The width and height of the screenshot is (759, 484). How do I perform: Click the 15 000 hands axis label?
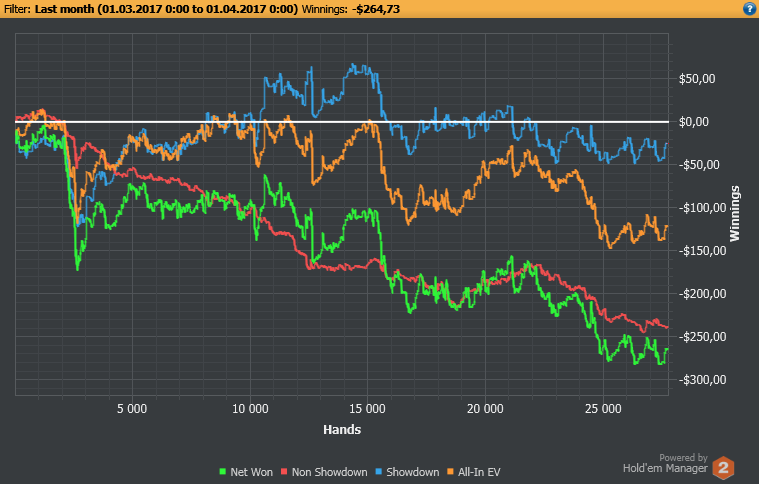[367, 409]
